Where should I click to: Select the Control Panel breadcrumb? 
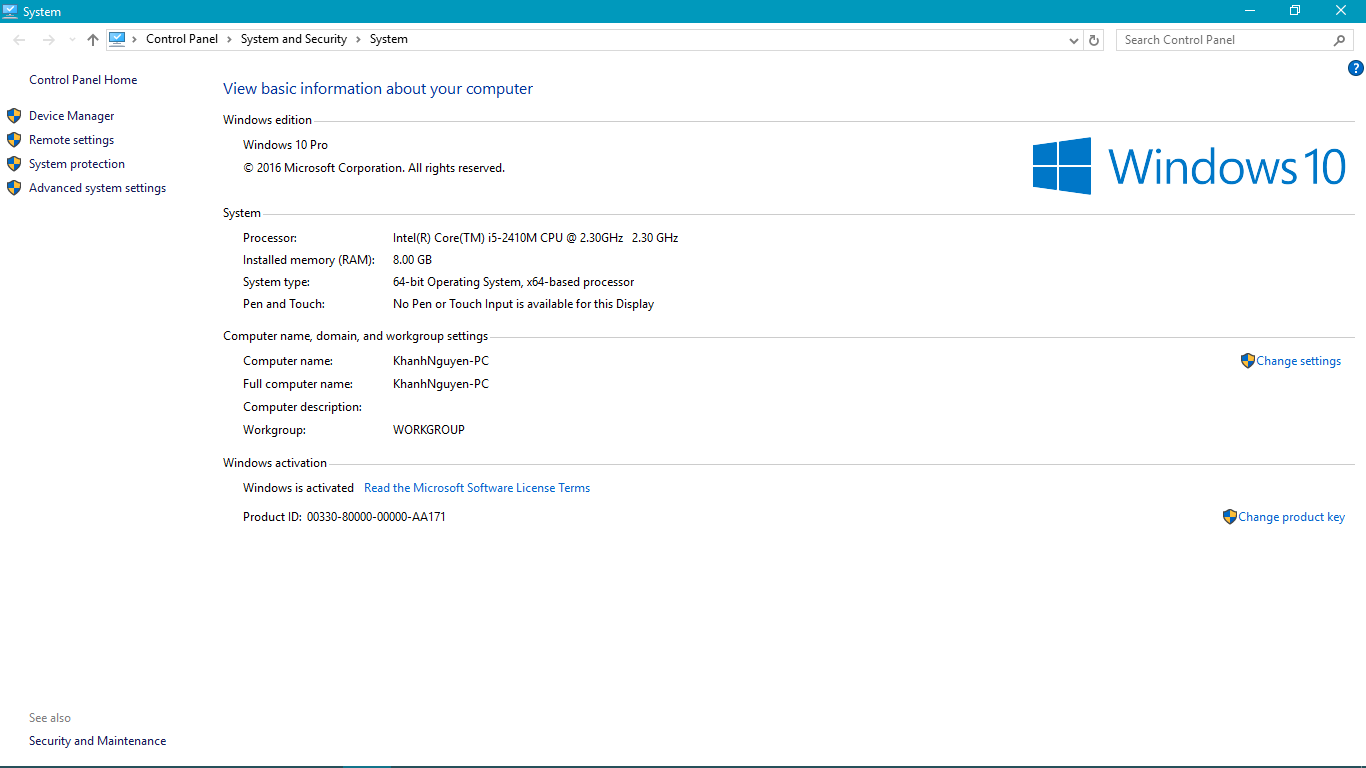pyautogui.click(x=181, y=39)
